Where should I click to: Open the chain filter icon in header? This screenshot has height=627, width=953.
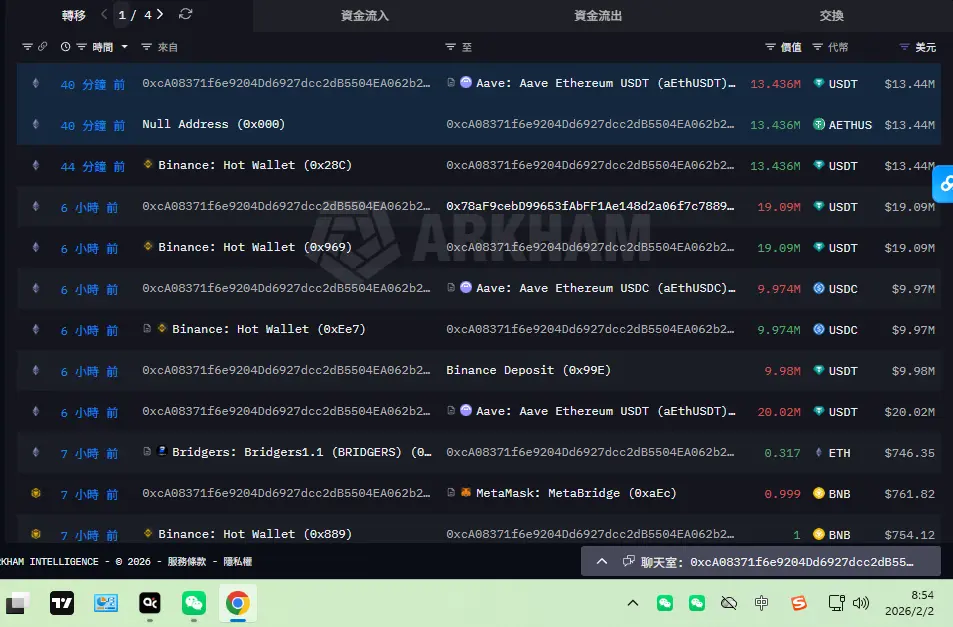(x=27, y=47)
